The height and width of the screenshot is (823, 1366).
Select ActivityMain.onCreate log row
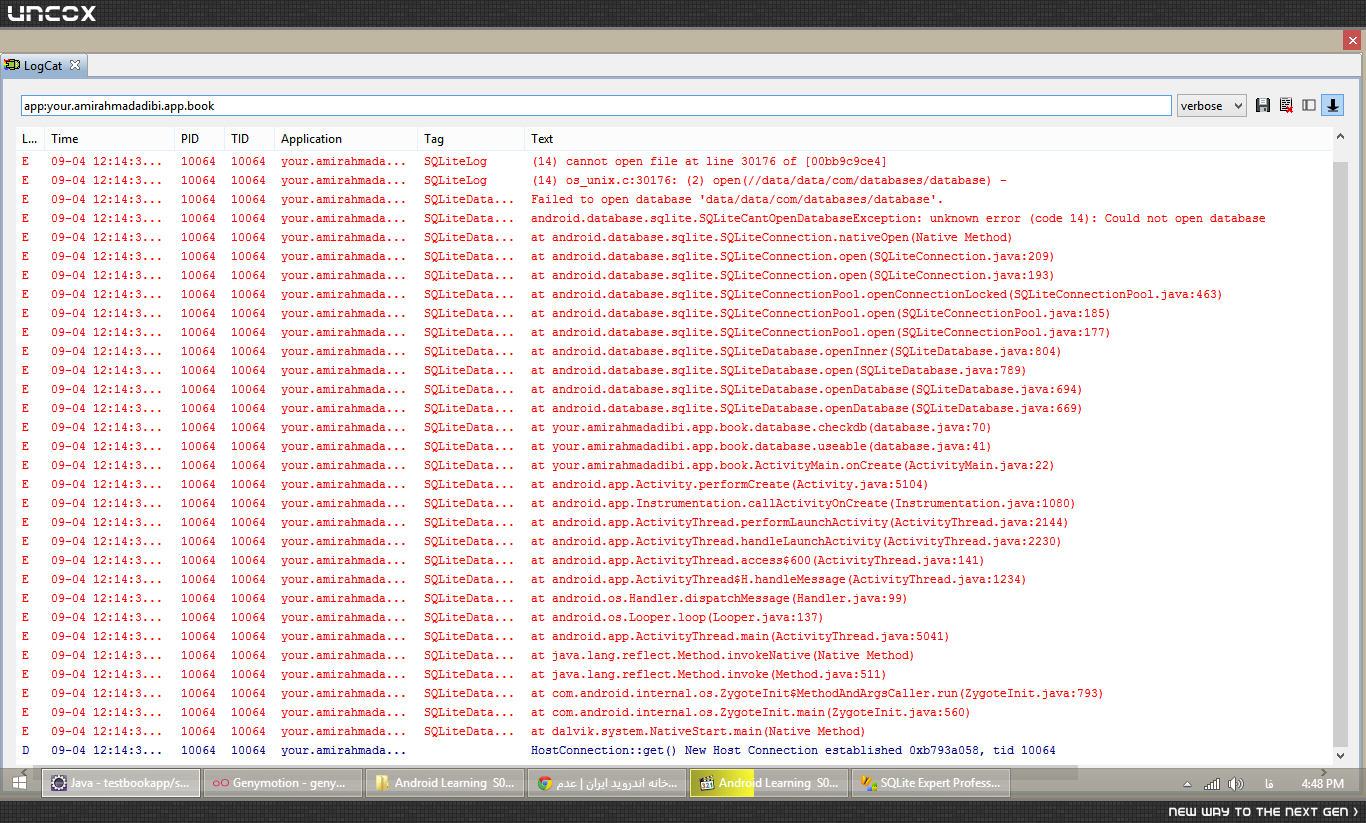pos(675,465)
